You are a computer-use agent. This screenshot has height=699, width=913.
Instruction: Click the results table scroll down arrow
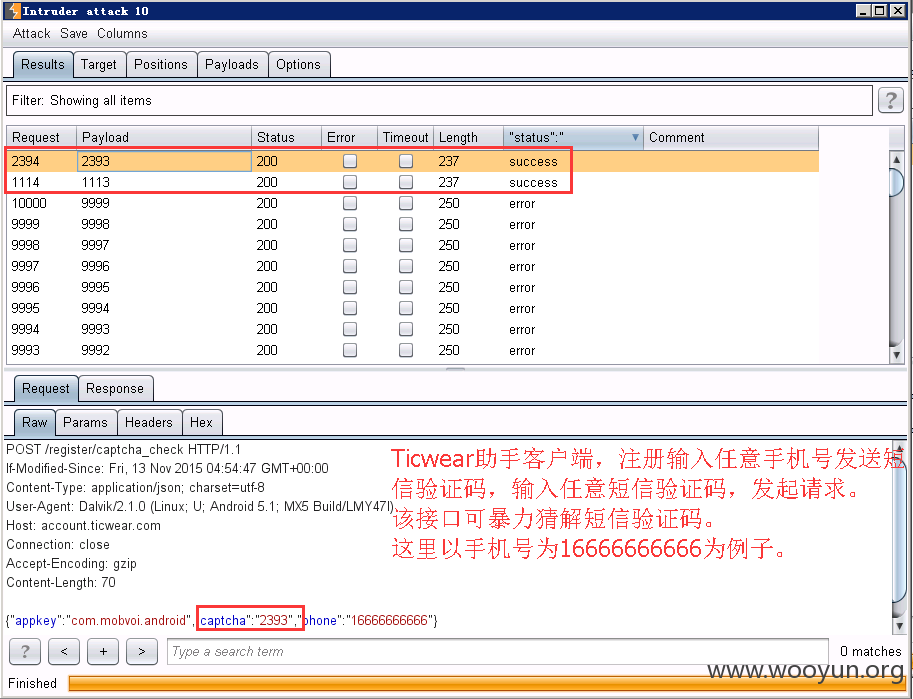(x=897, y=355)
